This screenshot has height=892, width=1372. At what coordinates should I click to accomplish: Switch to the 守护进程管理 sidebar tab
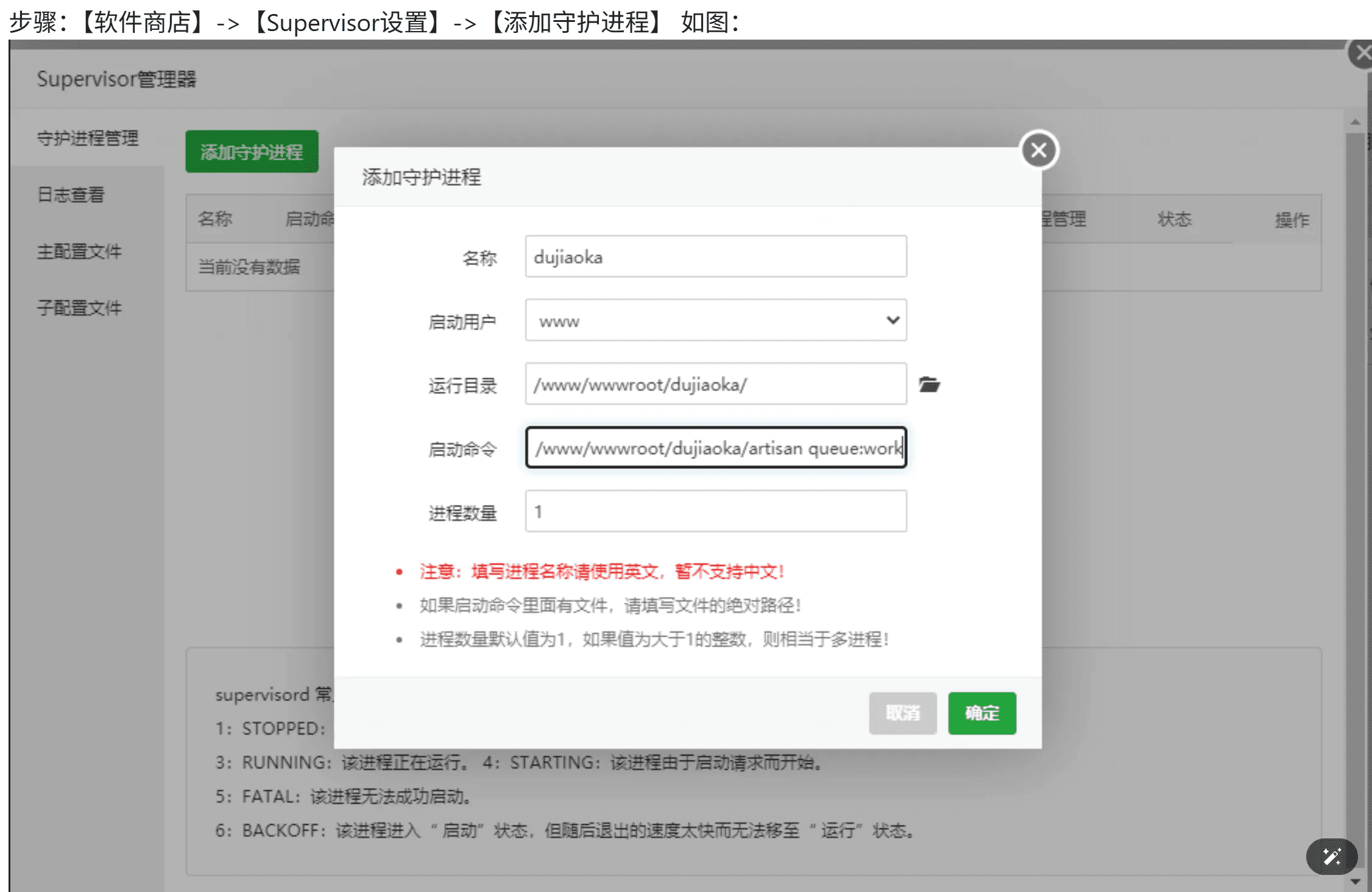[x=88, y=138]
